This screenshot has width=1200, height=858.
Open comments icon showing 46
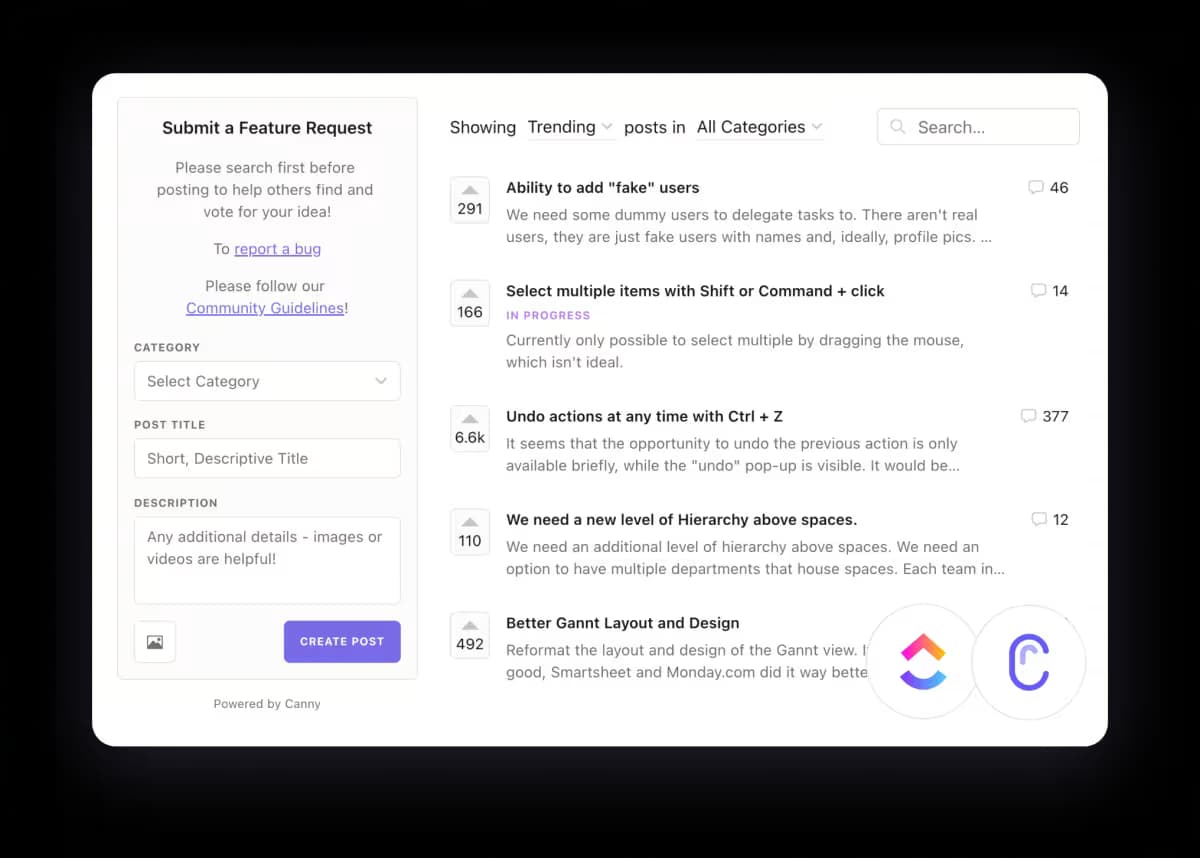(x=1036, y=187)
